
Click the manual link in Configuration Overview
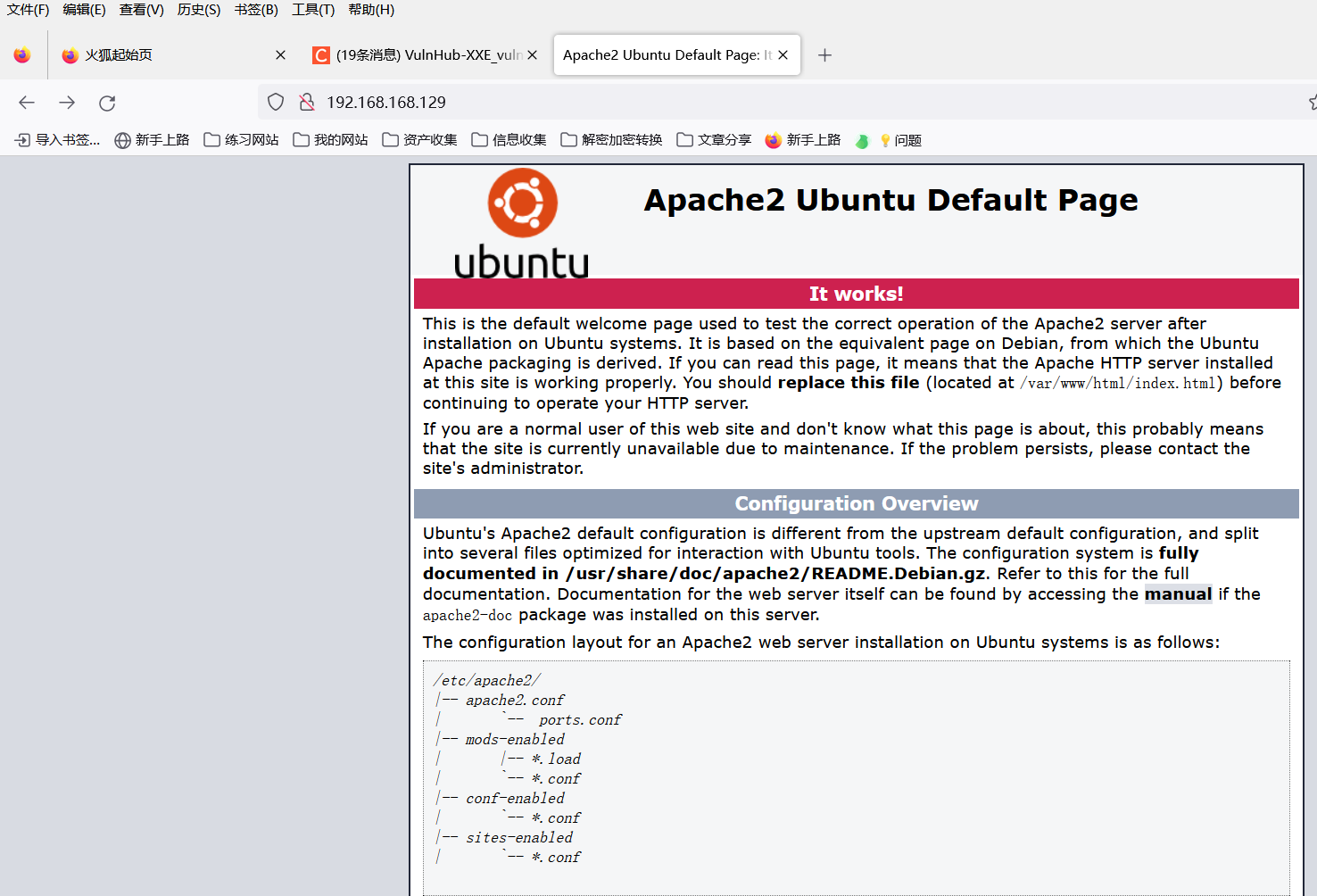1178,594
